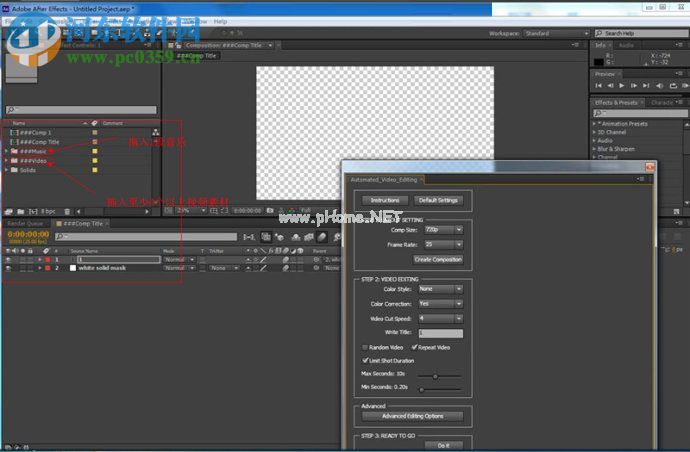The height and width of the screenshot is (452, 690).
Task: Click the Search Help field
Action: click(642, 33)
